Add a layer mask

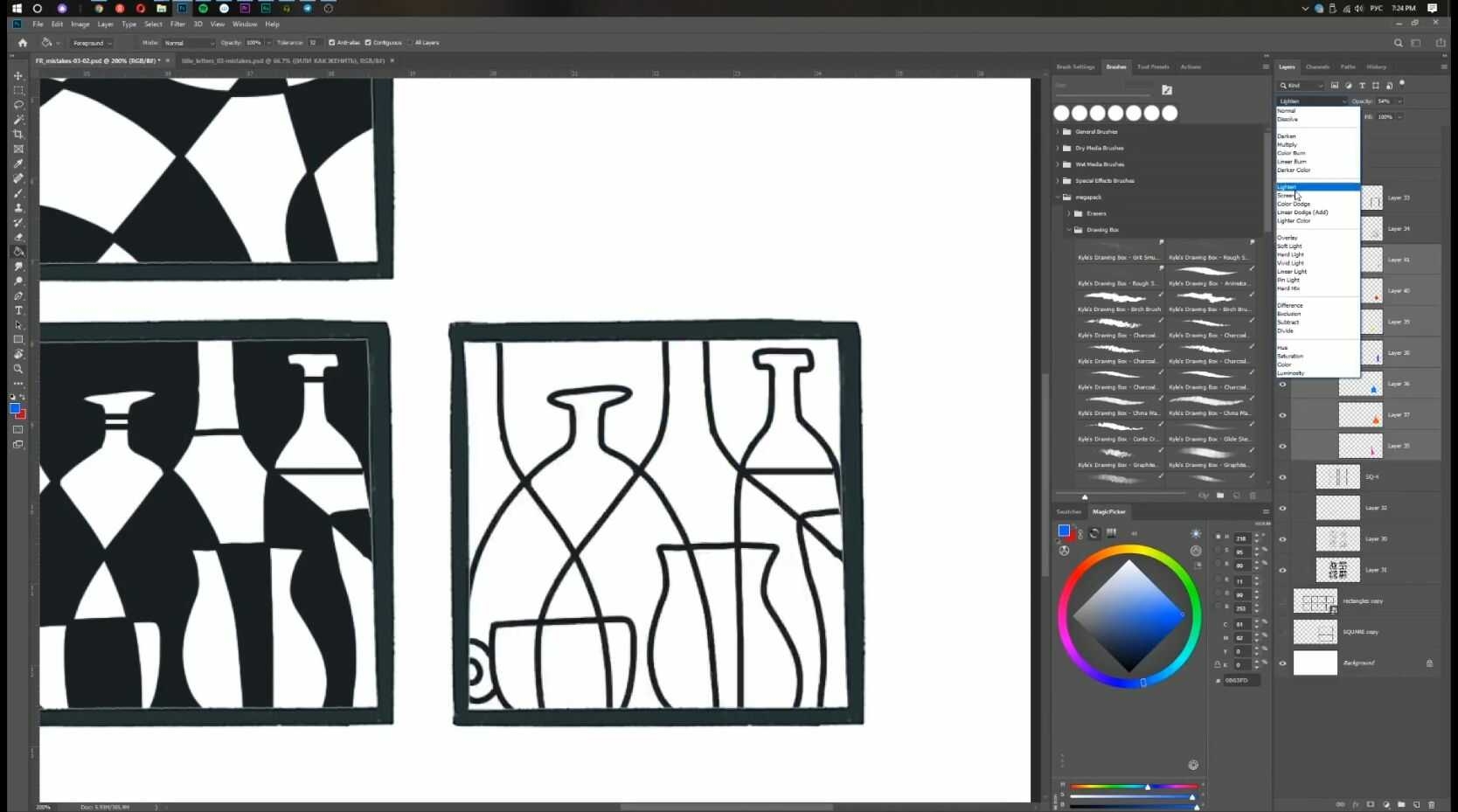[1371, 804]
